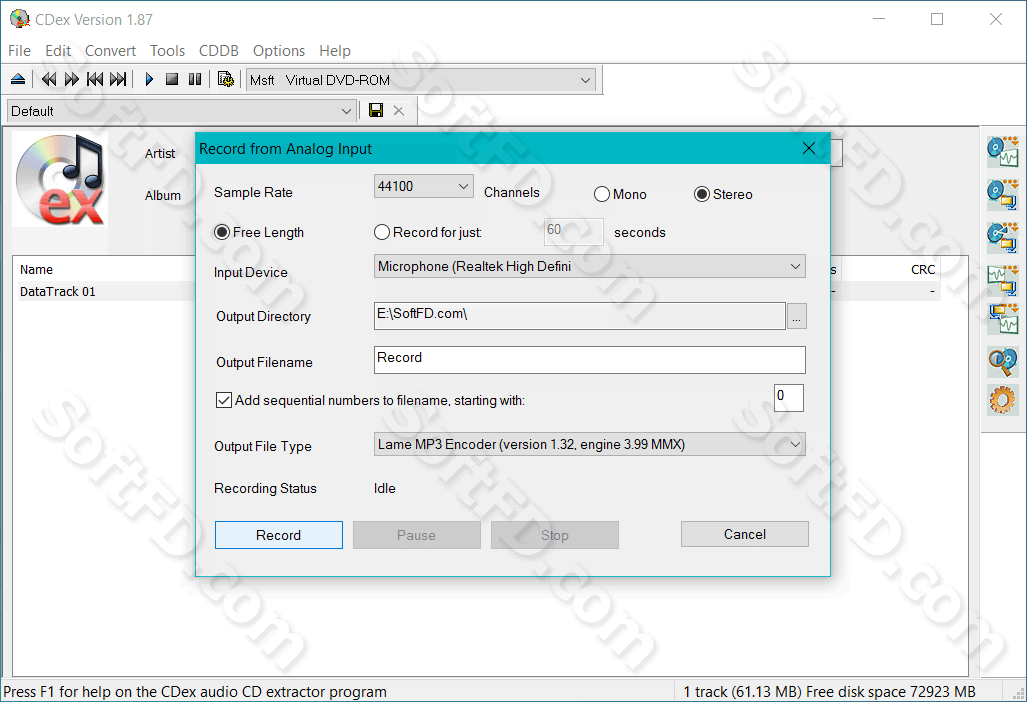Open the Default profile dropdown
The image size is (1027, 702).
[x=181, y=111]
